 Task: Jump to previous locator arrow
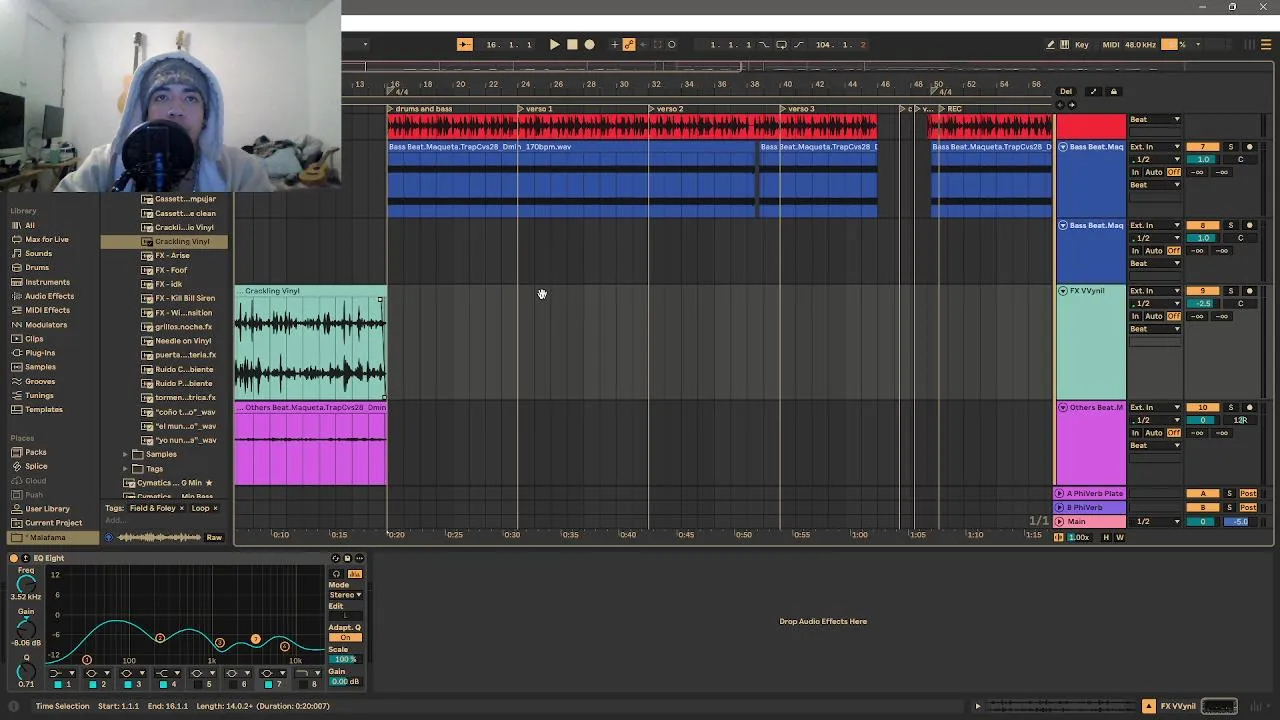point(1061,104)
